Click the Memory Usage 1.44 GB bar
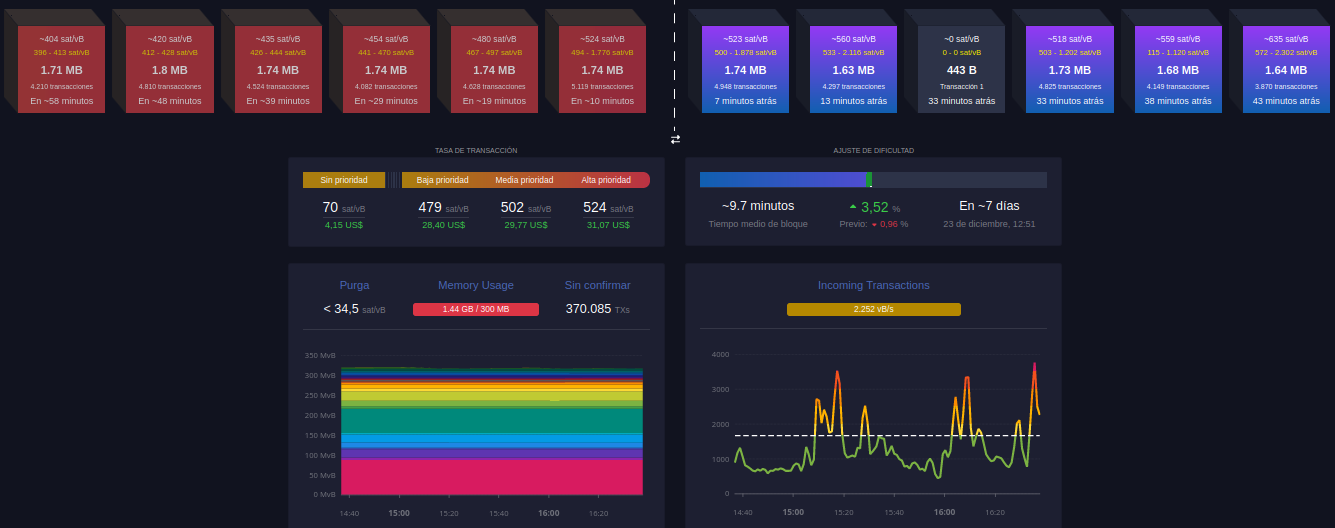1335x528 pixels. 476,309
